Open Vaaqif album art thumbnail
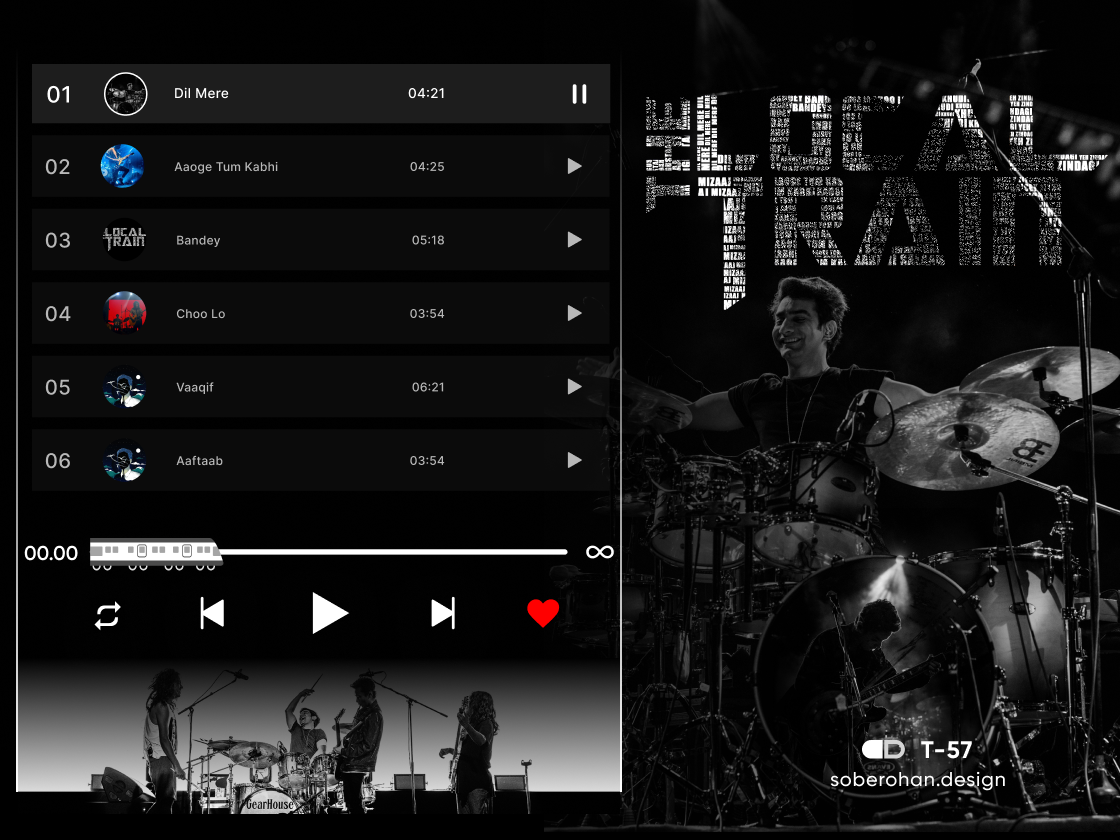This screenshot has height=840, width=1120. coord(125,386)
